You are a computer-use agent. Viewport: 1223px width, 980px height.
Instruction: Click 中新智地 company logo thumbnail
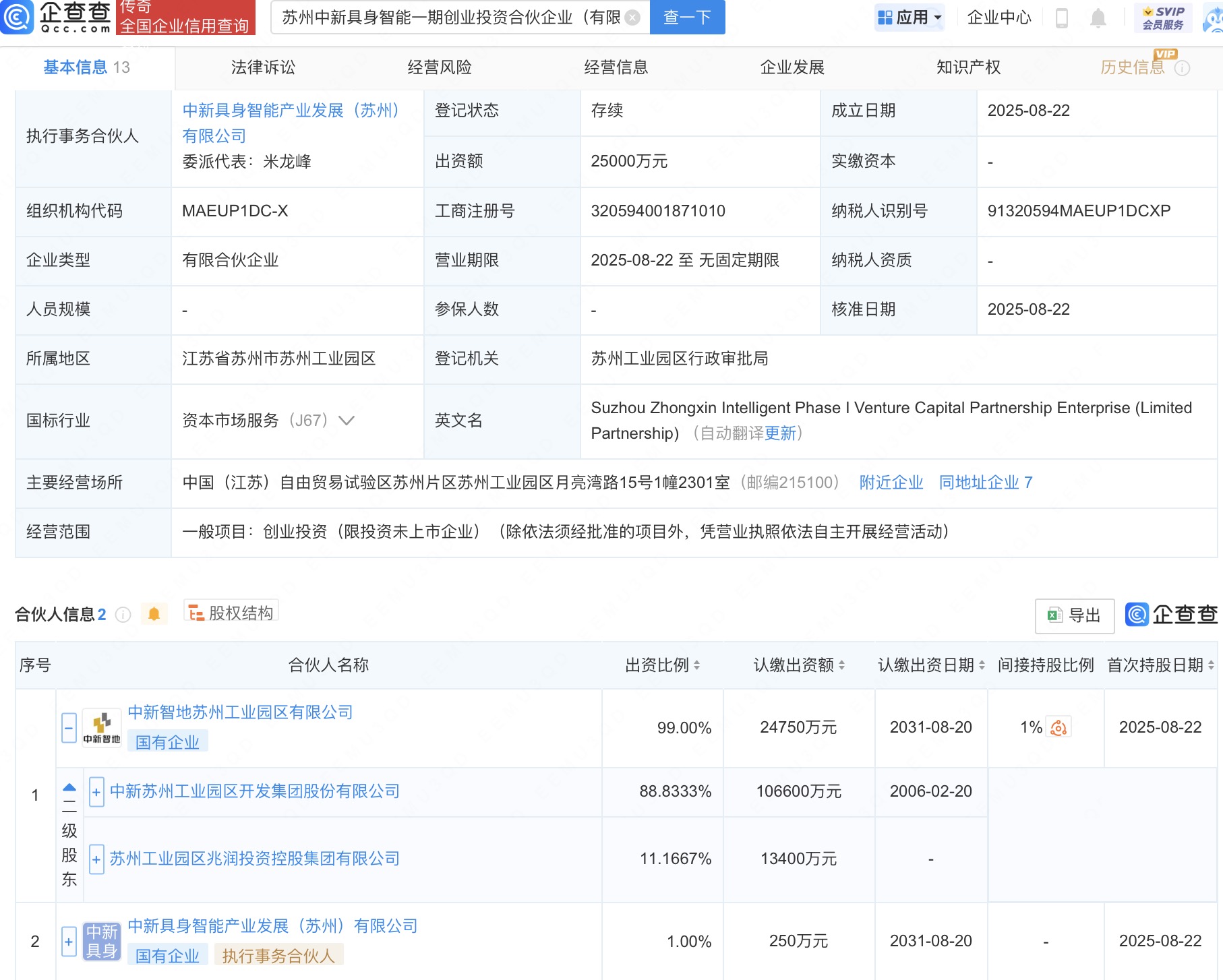click(x=102, y=728)
